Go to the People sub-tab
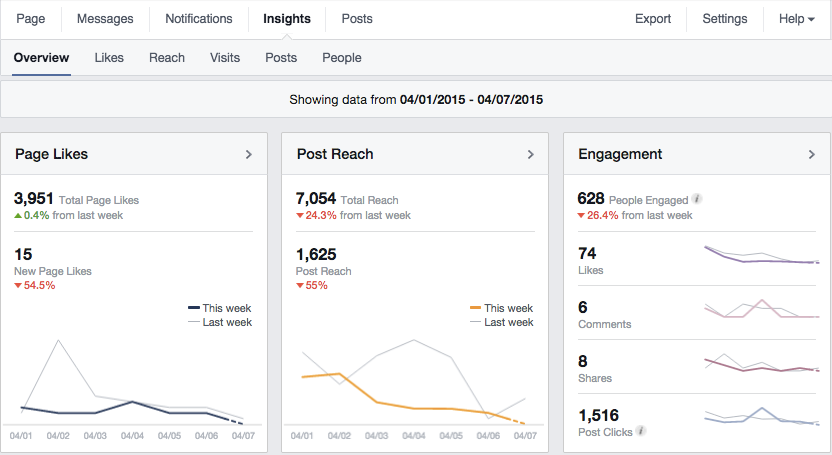Image resolution: width=832 pixels, height=455 pixels. click(x=342, y=58)
